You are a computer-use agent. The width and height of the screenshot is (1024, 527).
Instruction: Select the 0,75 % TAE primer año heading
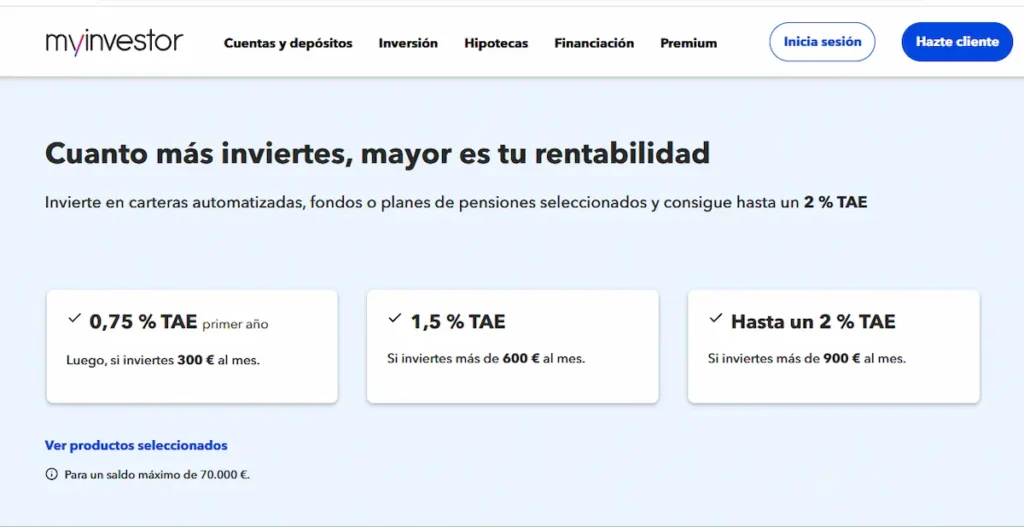pyautogui.click(x=179, y=321)
